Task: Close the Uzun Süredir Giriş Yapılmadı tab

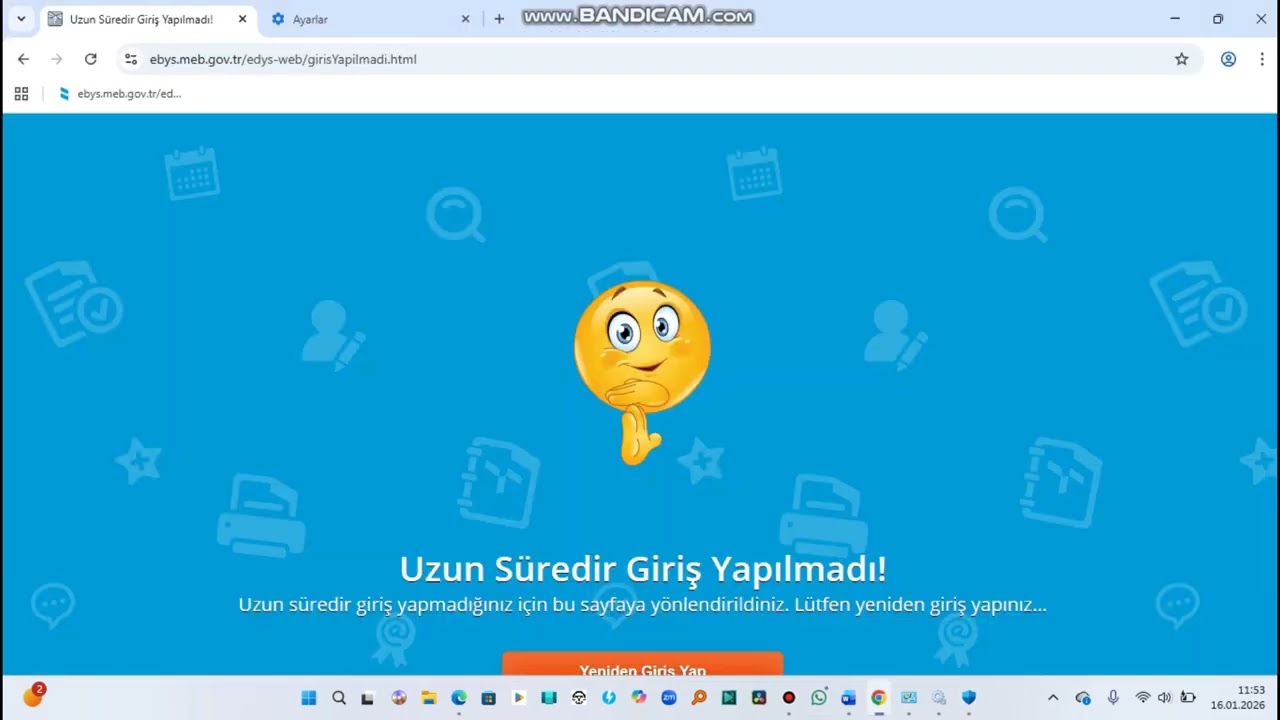Action: coord(242,19)
